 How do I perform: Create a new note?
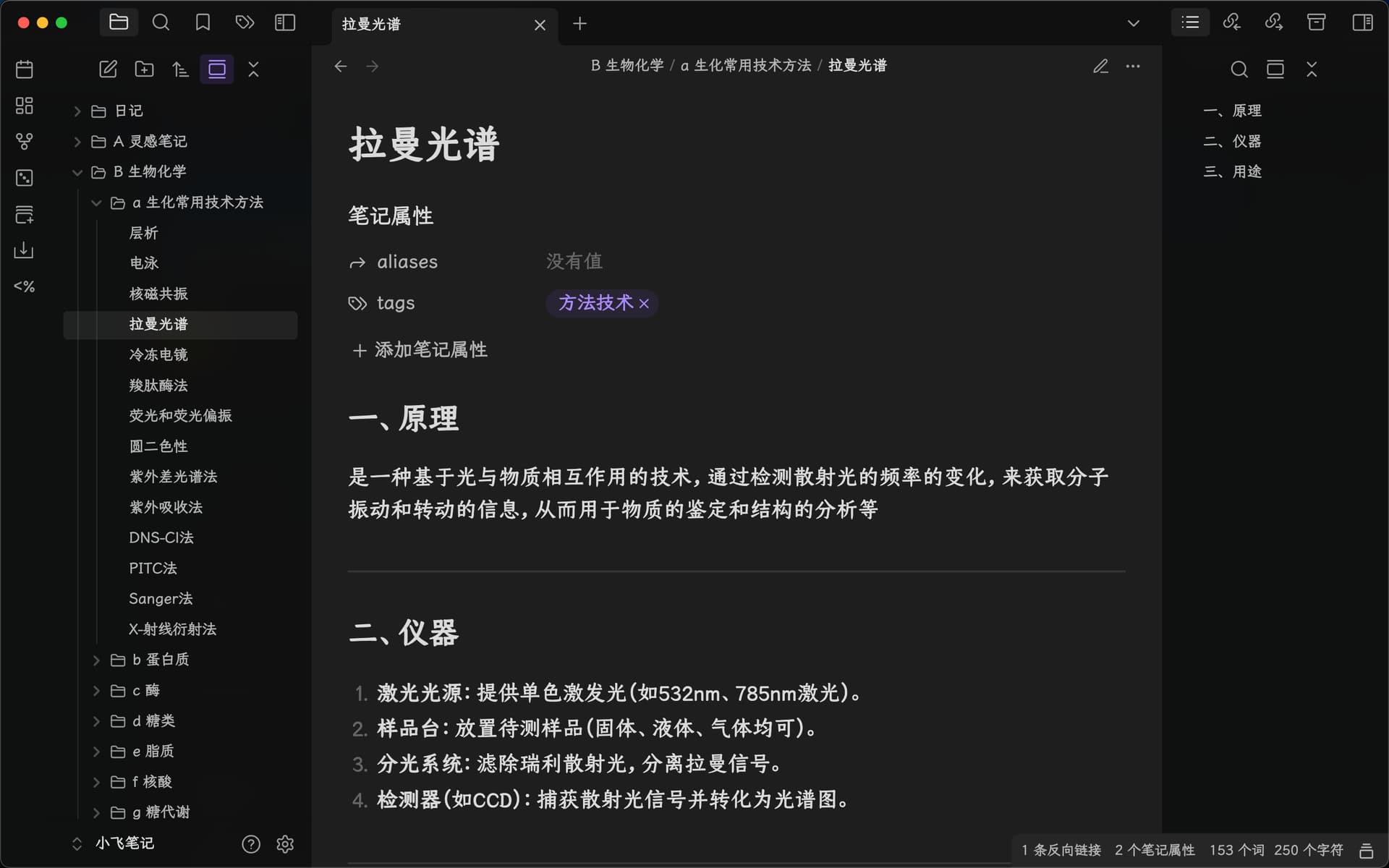click(108, 69)
